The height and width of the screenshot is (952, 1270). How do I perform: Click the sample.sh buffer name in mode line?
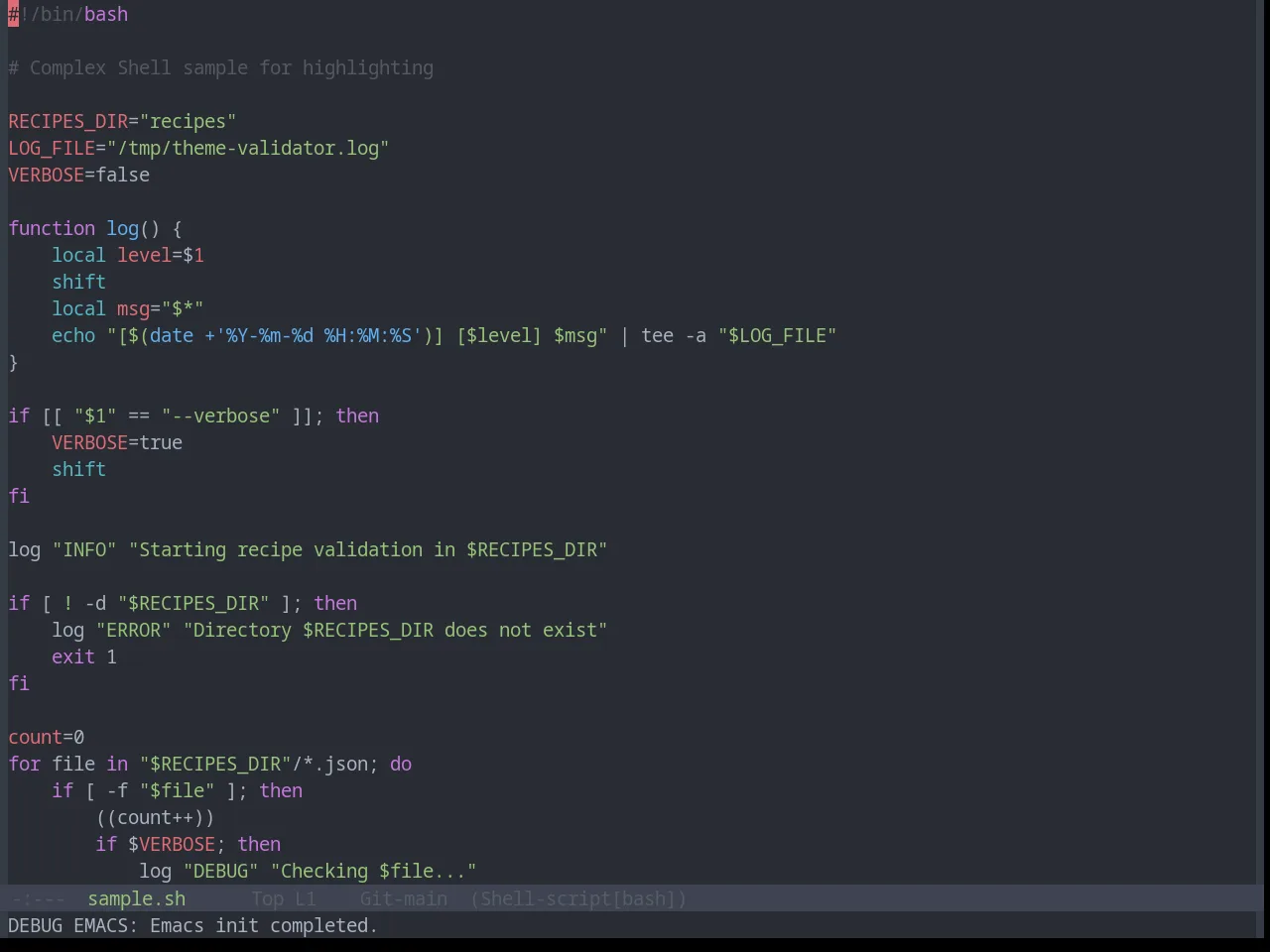tap(136, 898)
